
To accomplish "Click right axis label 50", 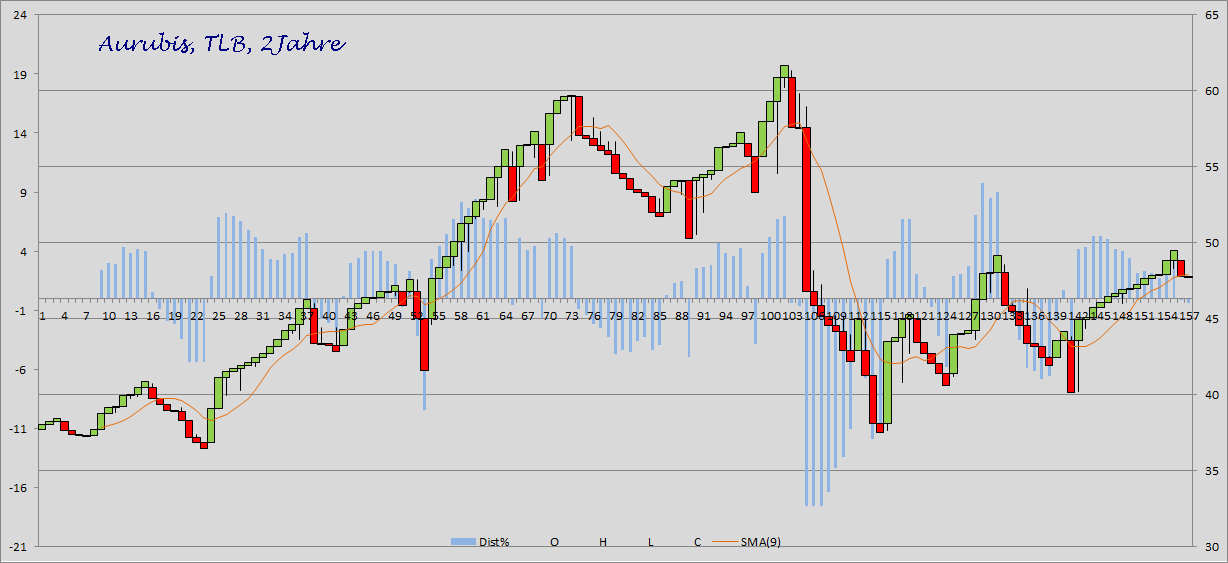I will pyautogui.click(x=1210, y=243).
